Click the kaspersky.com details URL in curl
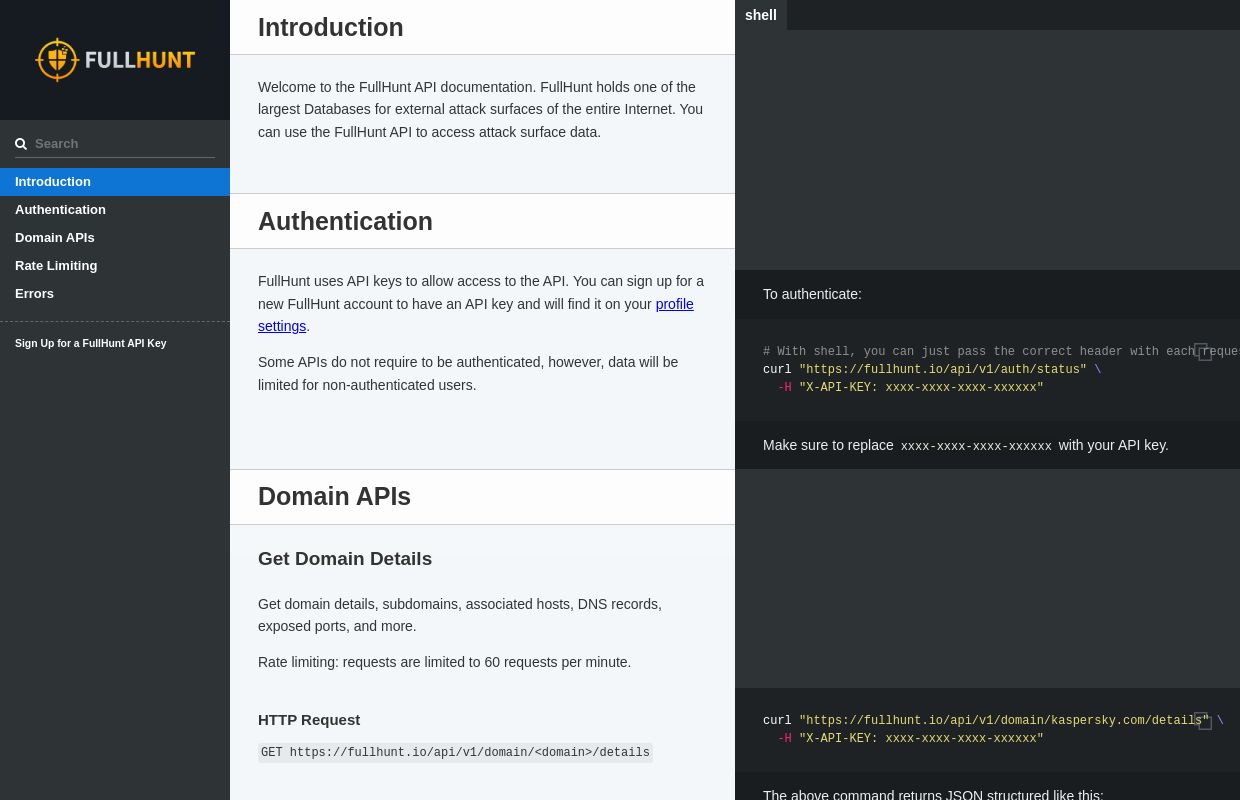 [1004, 721]
